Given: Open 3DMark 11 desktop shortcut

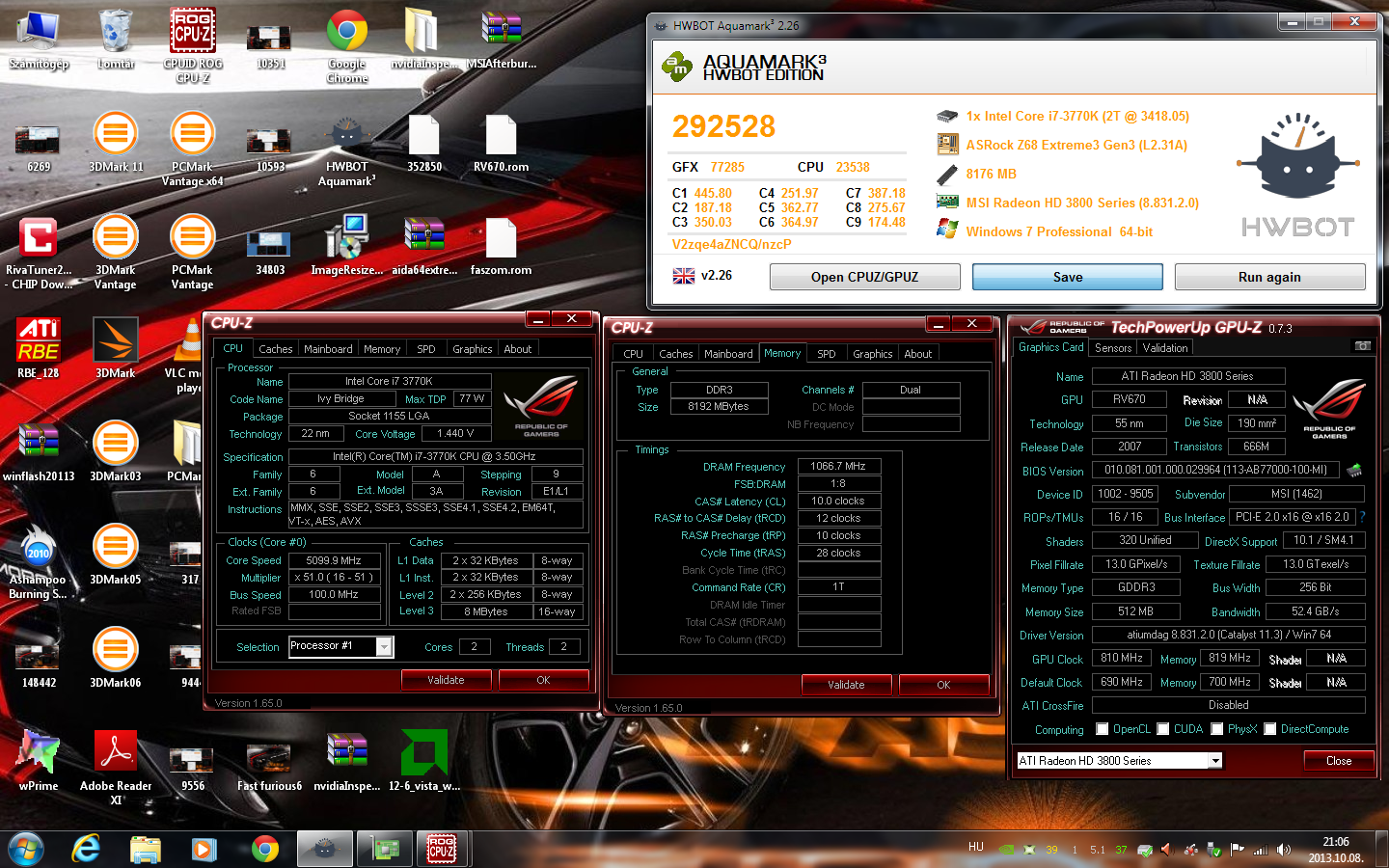Looking at the screenshot, I should pos(116,142).
